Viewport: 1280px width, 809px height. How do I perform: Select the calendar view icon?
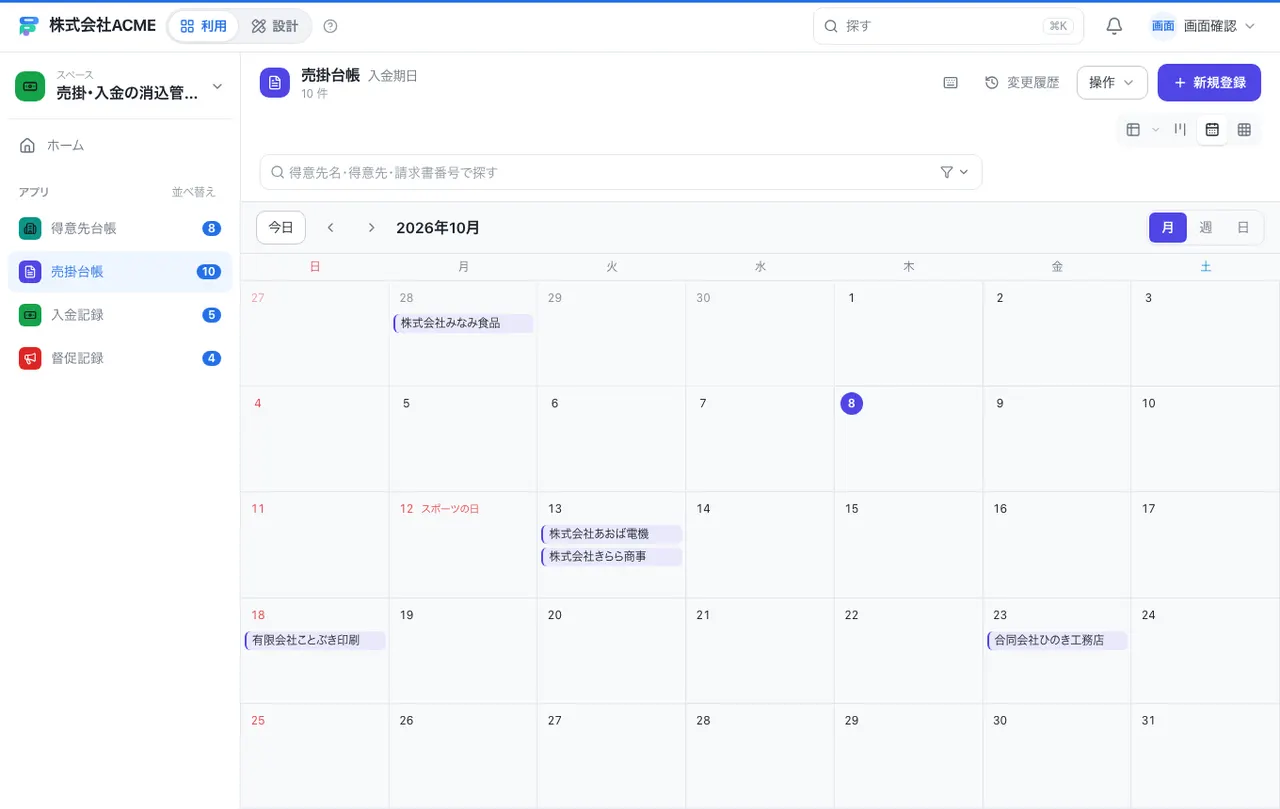click(1212, 129)
